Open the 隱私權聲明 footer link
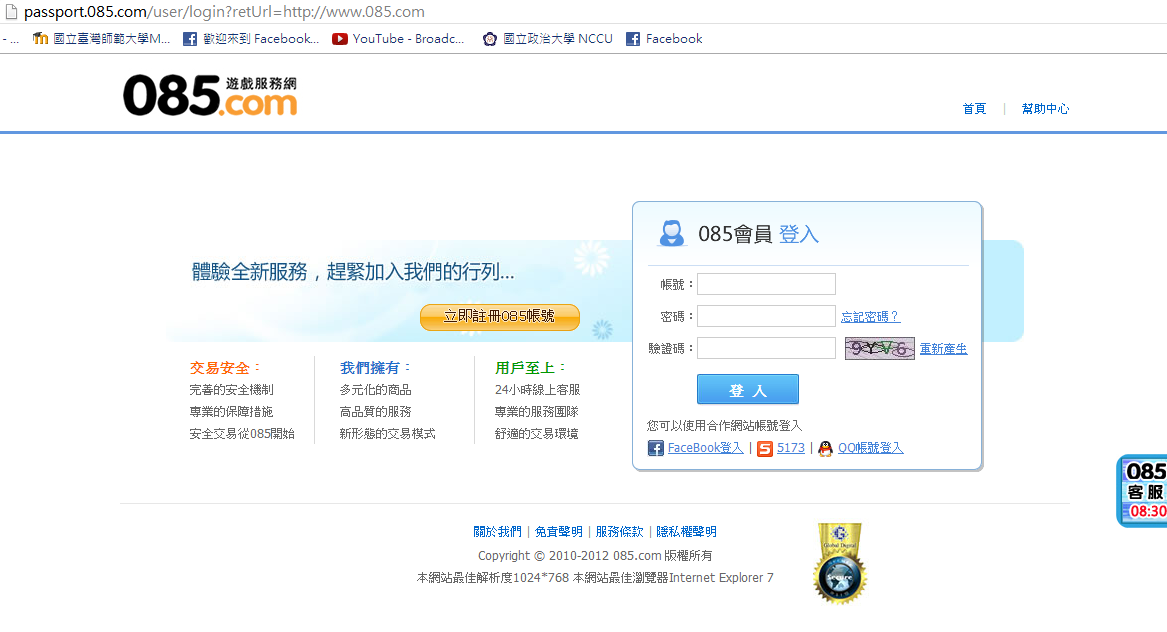The height and width of the screenshot is (632, 1167). 686,532
